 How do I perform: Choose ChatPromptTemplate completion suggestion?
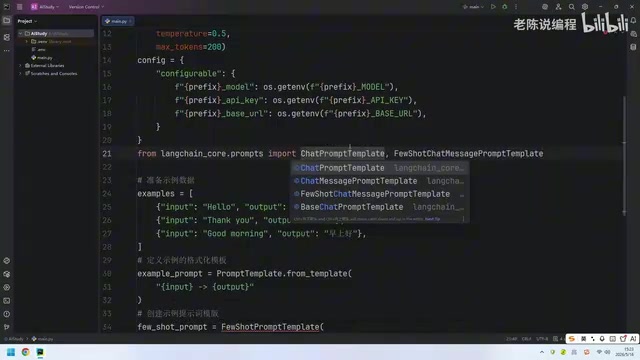point(380,168)
